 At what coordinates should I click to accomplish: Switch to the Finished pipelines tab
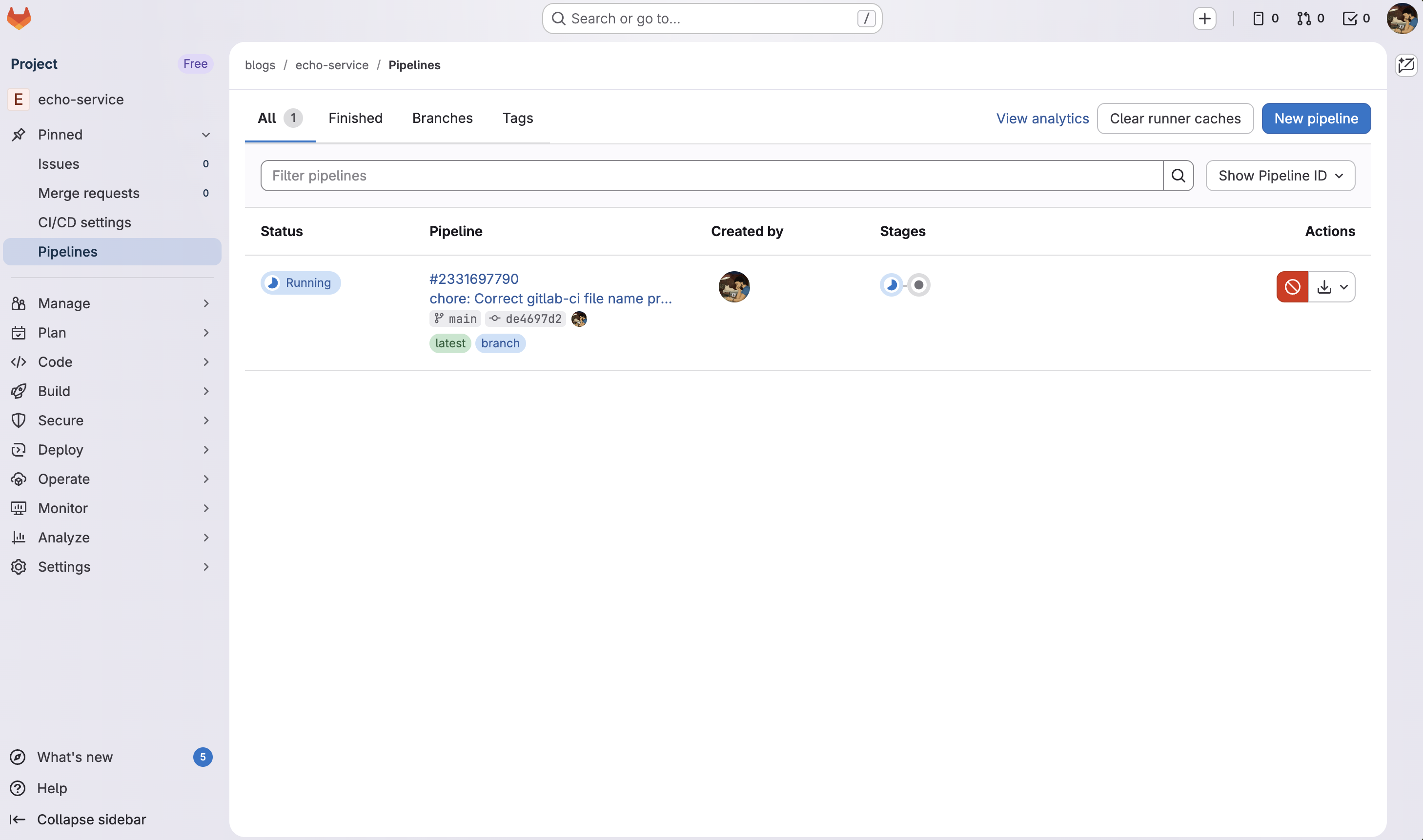click(x=356, y=118)
